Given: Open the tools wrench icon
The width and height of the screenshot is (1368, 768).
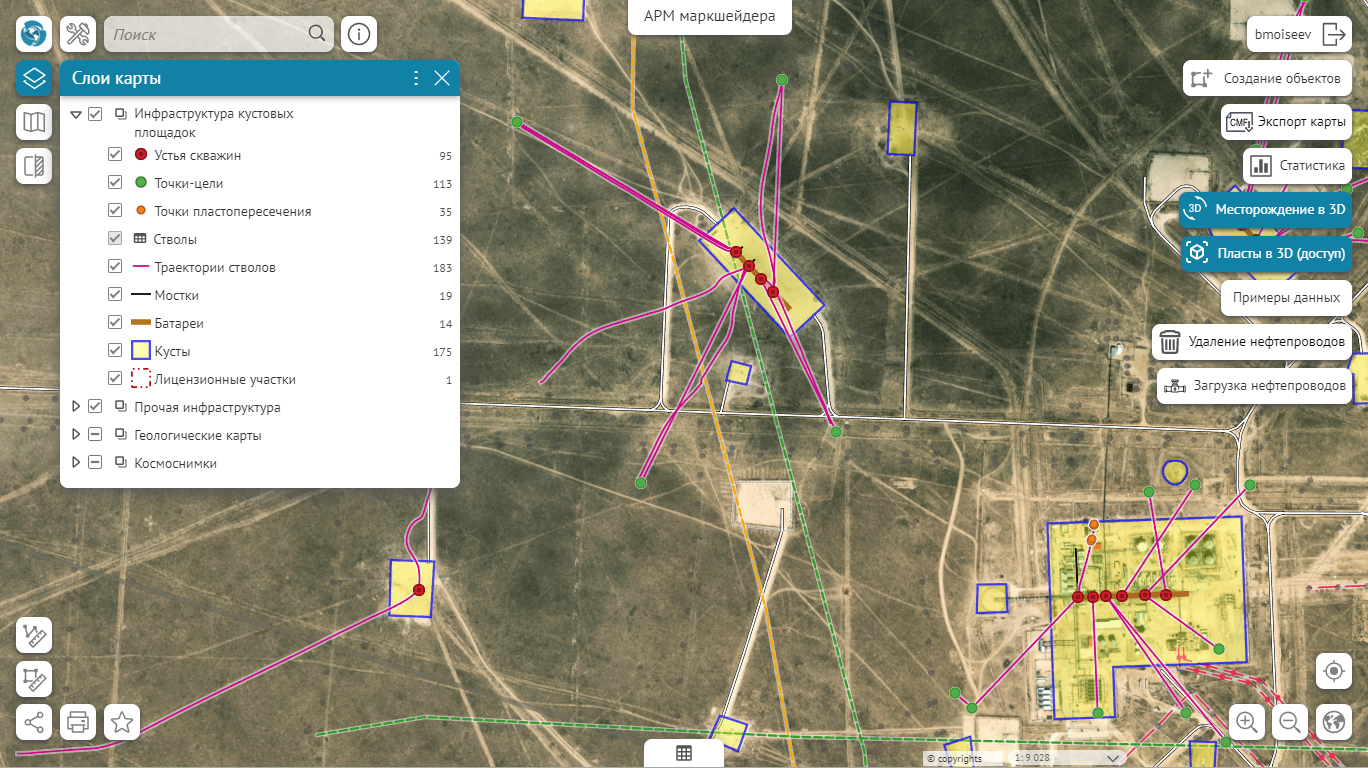Looking at the screenshot, I should tap(78, 34).
